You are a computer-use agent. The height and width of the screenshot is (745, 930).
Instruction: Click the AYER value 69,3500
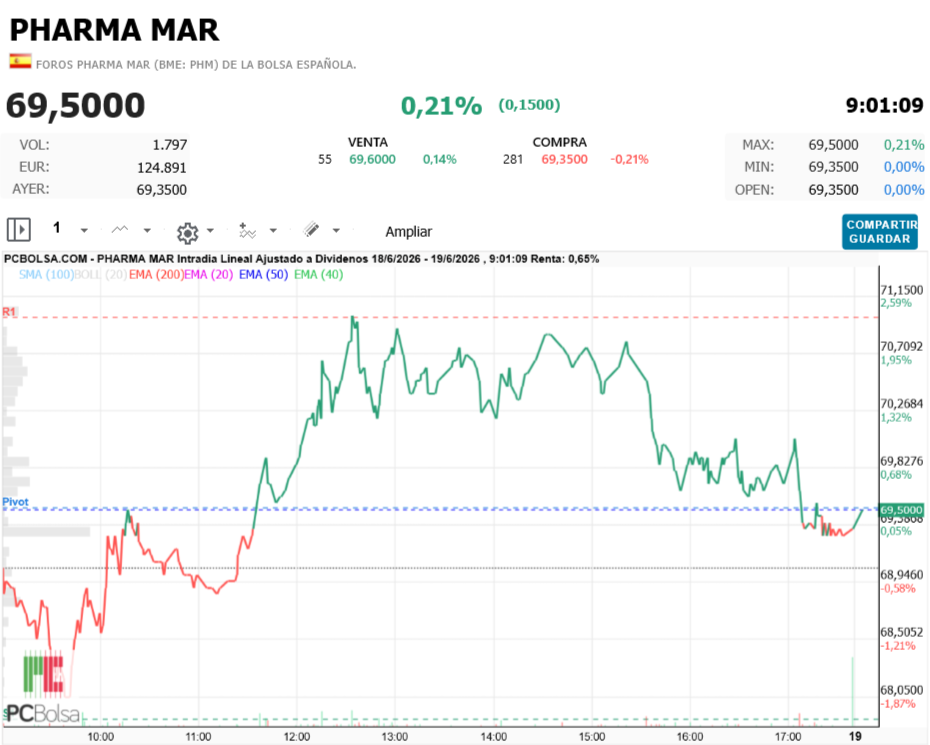[161, 190]
